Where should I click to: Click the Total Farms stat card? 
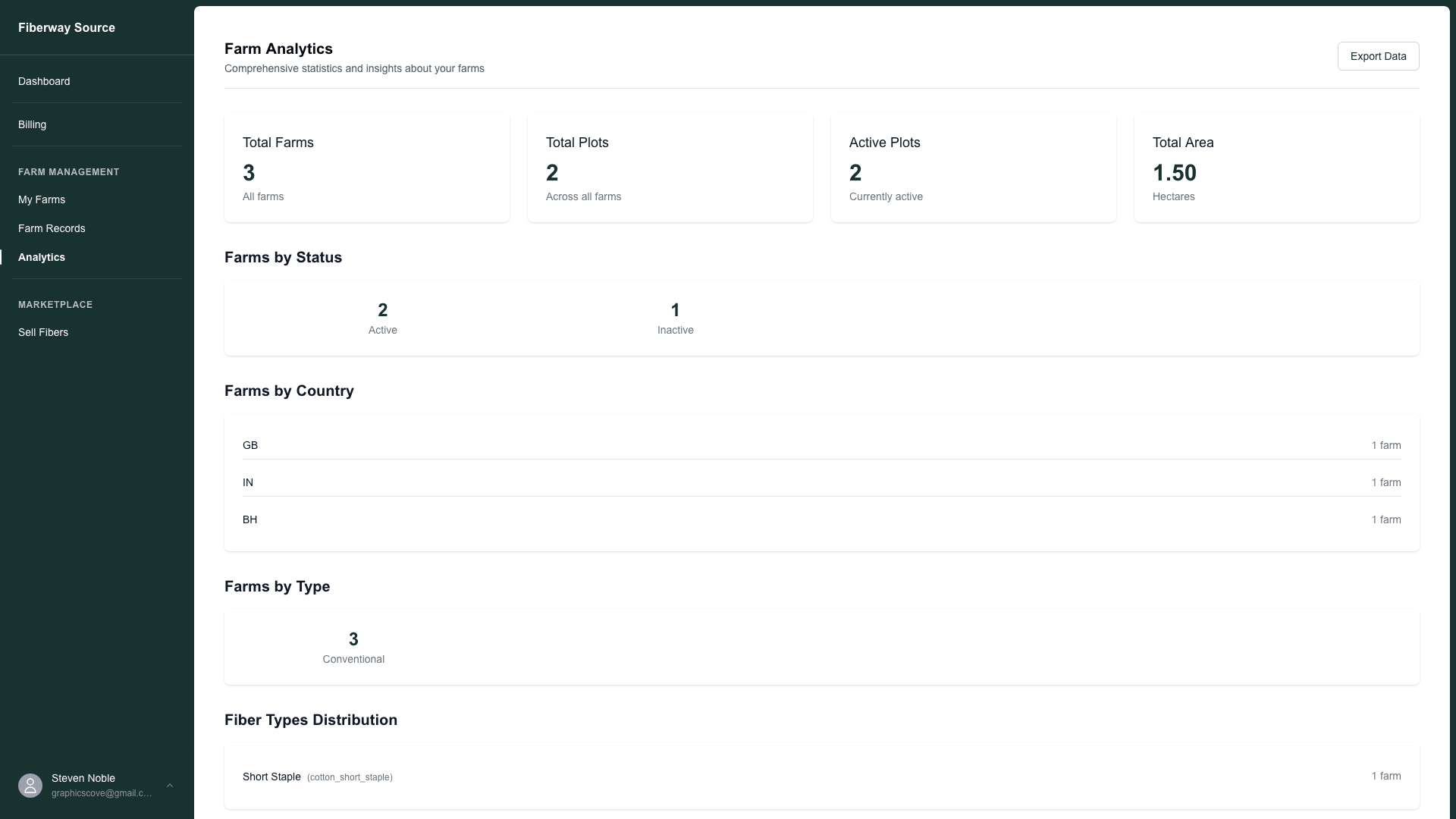coord(367,168)
